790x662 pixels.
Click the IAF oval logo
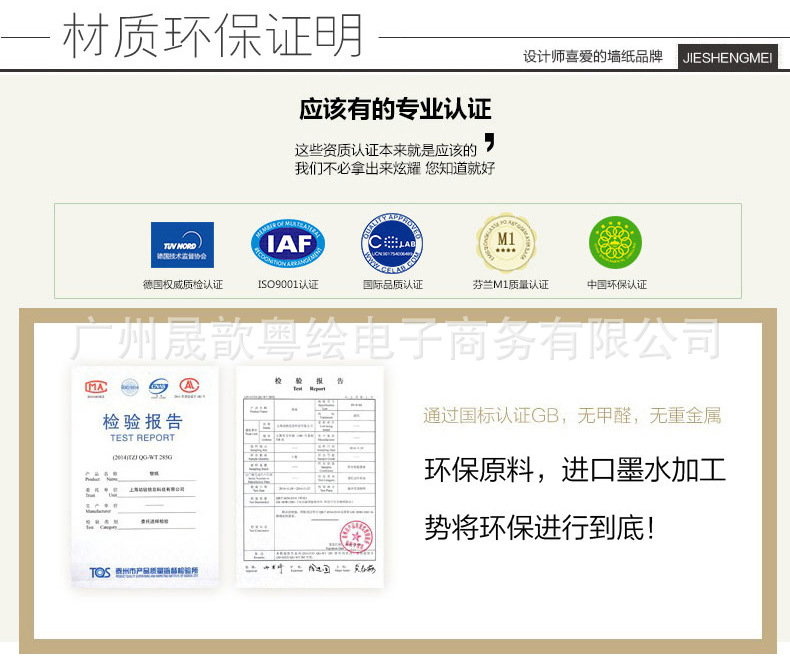tap(288, 244)
